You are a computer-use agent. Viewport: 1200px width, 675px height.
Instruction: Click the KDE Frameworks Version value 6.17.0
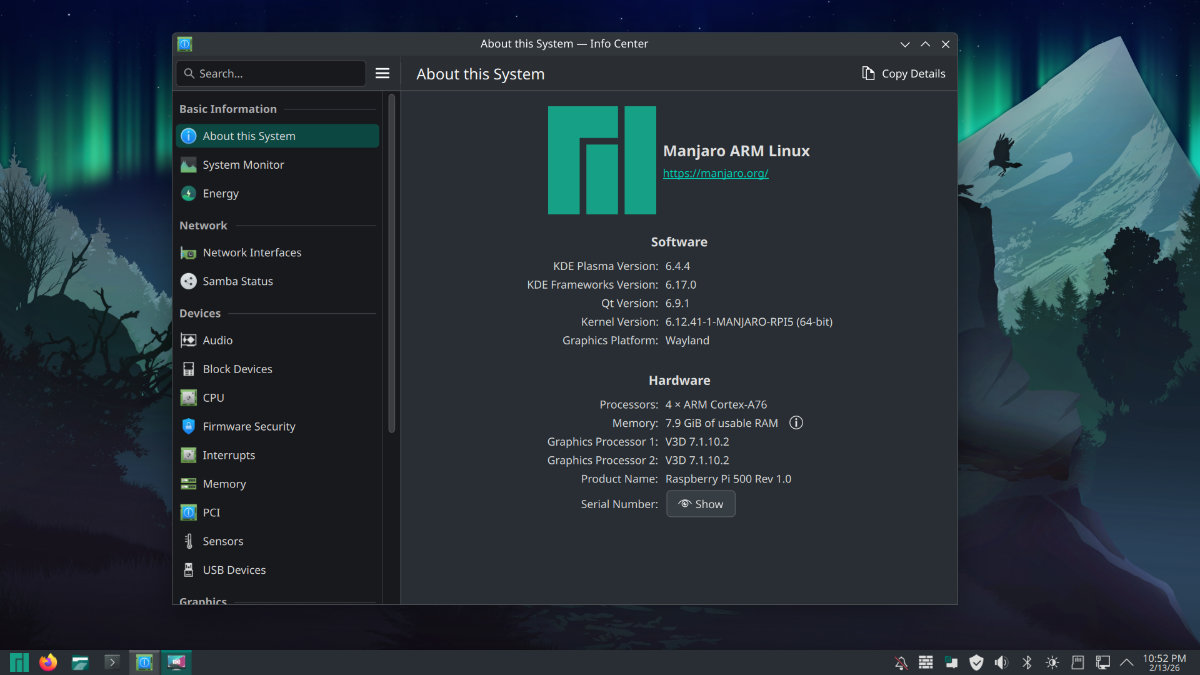click(681, 285)
